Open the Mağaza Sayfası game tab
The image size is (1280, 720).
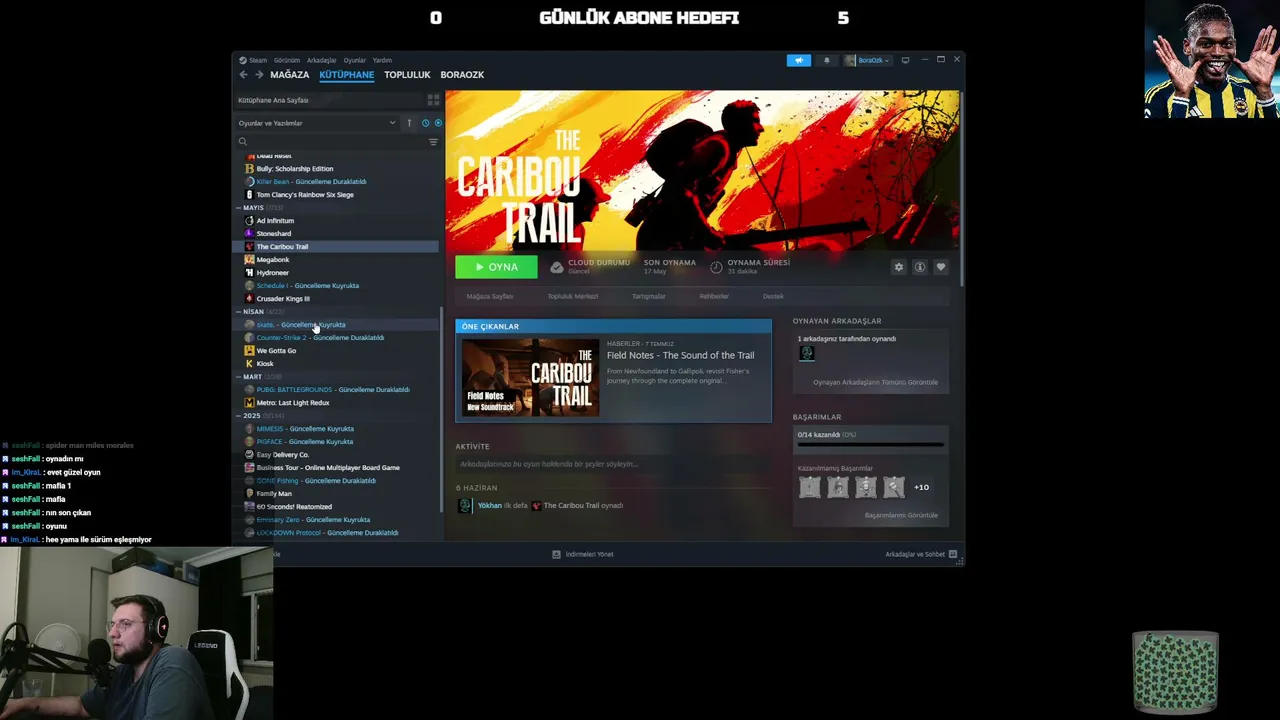490,296
